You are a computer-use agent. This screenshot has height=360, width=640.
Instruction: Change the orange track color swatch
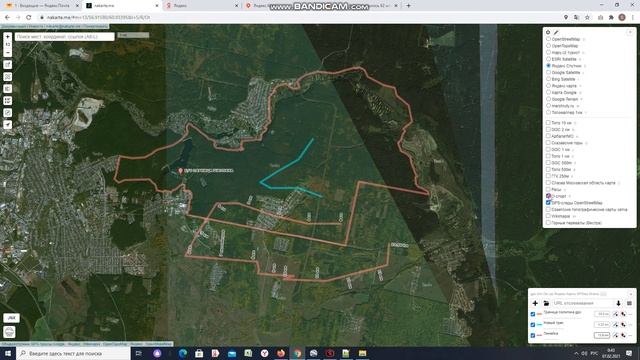coord(539,314)
